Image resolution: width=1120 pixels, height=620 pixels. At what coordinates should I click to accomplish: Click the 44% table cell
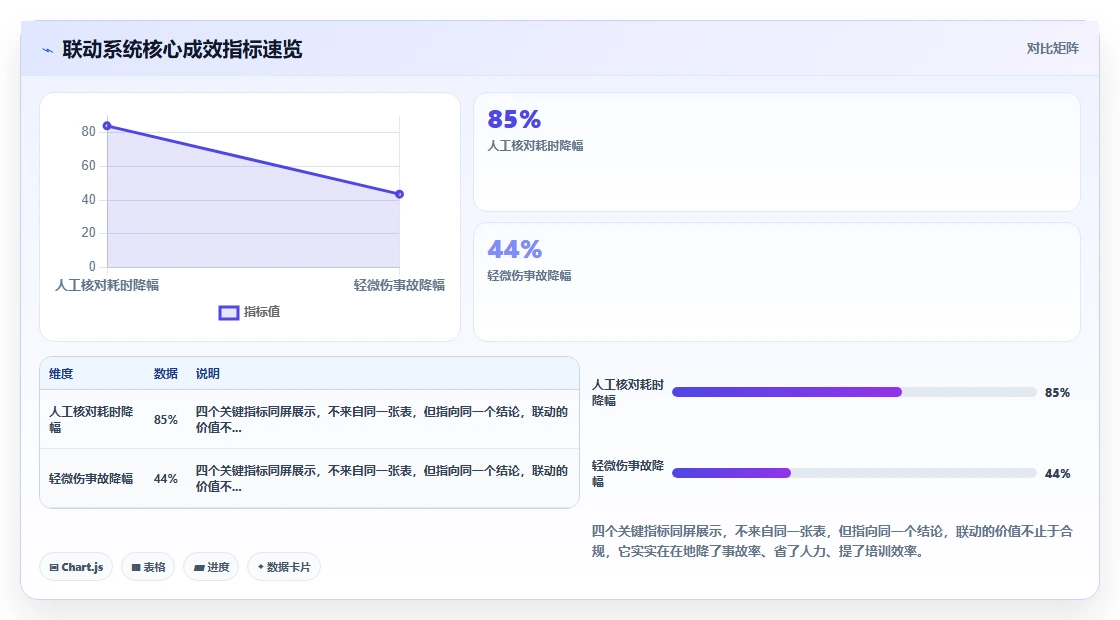coord(166,479)
